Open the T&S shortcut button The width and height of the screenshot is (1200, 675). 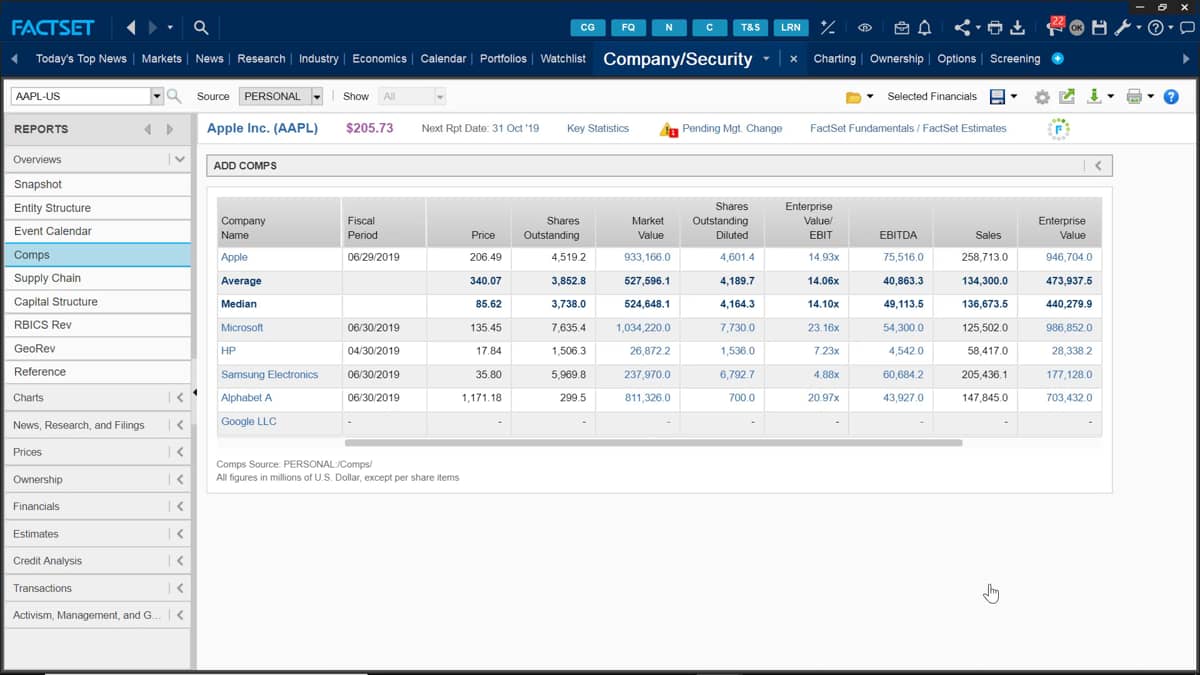(x=750, y=28)
